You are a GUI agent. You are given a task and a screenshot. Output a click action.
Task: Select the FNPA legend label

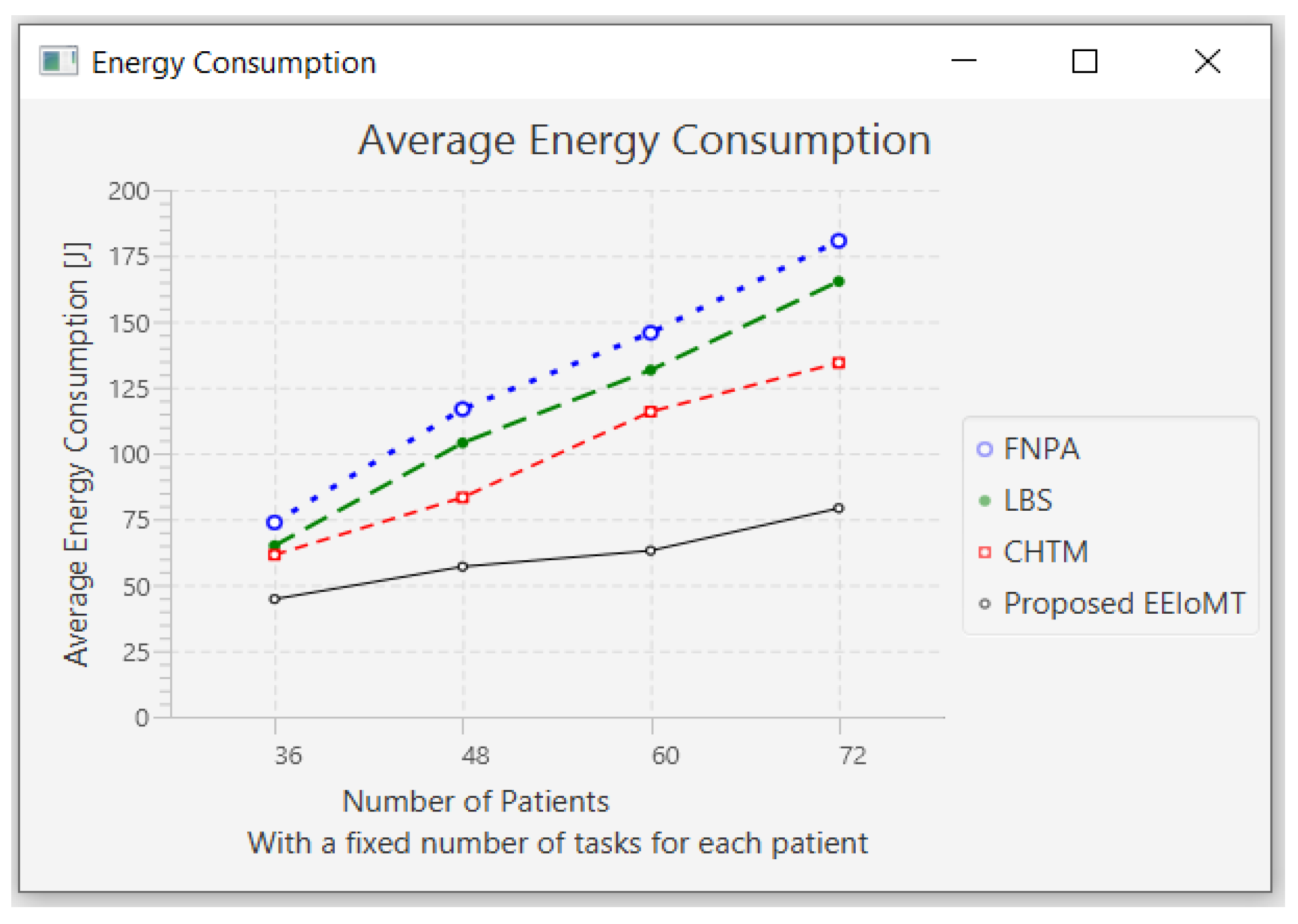(x=1041, y=449)
